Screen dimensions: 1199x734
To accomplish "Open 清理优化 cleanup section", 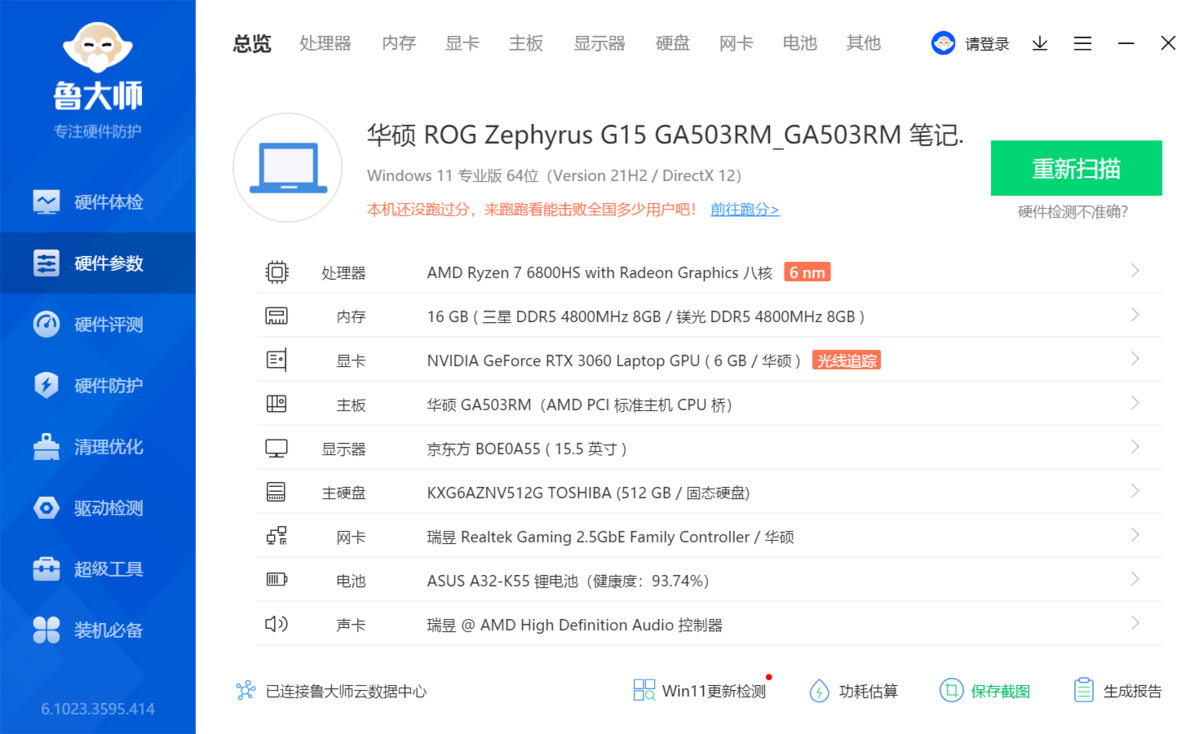I will (x=98, y=447).
